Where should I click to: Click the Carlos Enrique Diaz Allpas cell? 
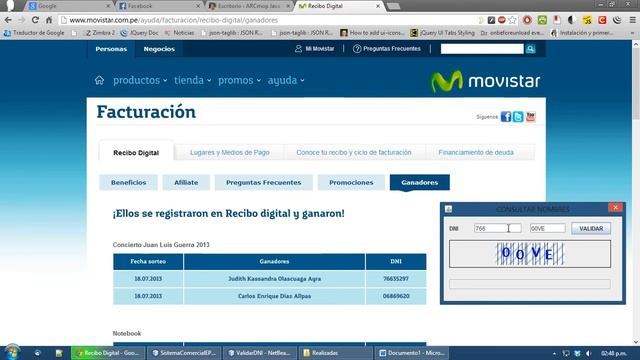(274, 296)
